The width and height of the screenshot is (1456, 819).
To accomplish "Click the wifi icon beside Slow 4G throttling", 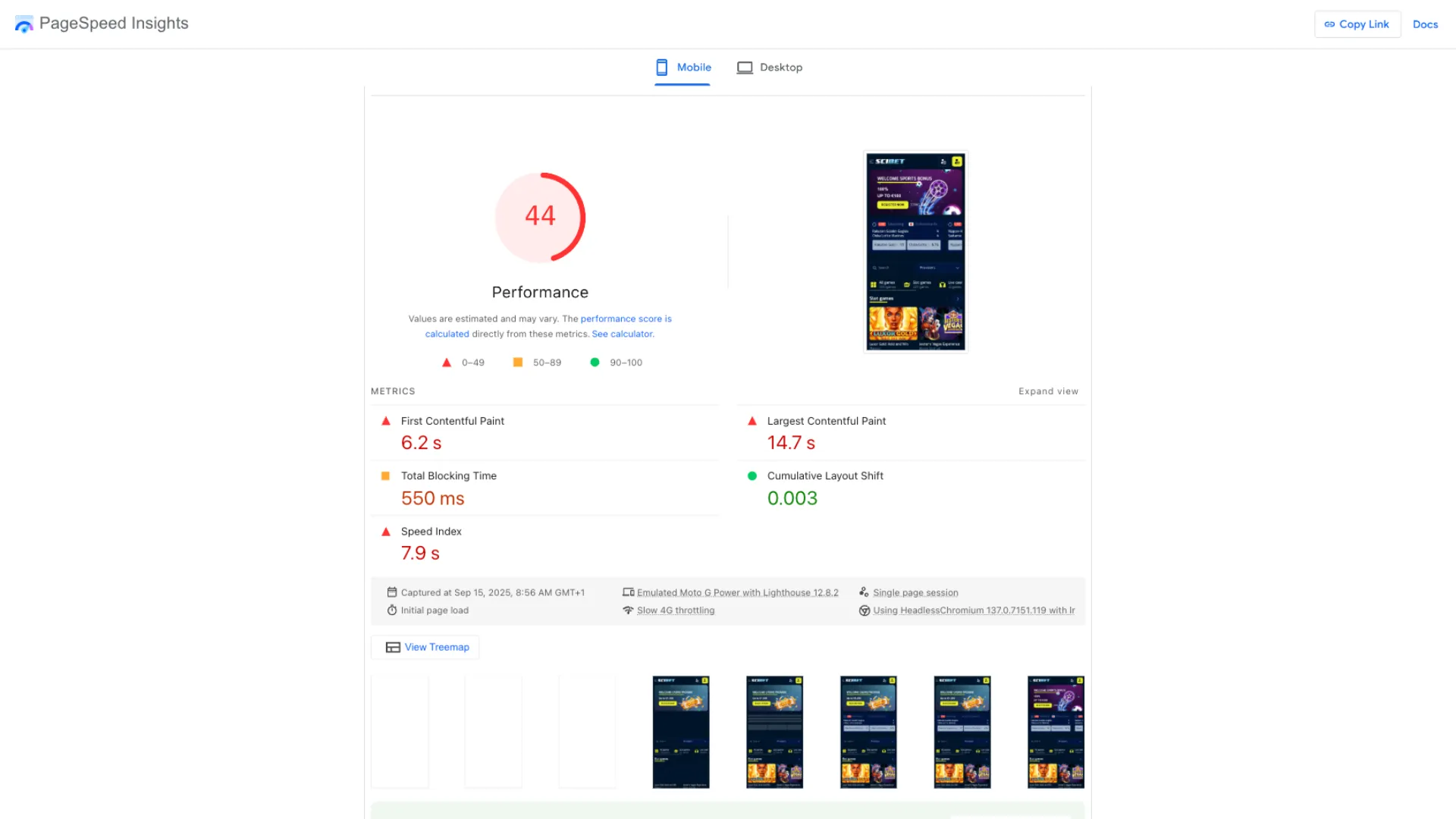I will pos(628,610).
